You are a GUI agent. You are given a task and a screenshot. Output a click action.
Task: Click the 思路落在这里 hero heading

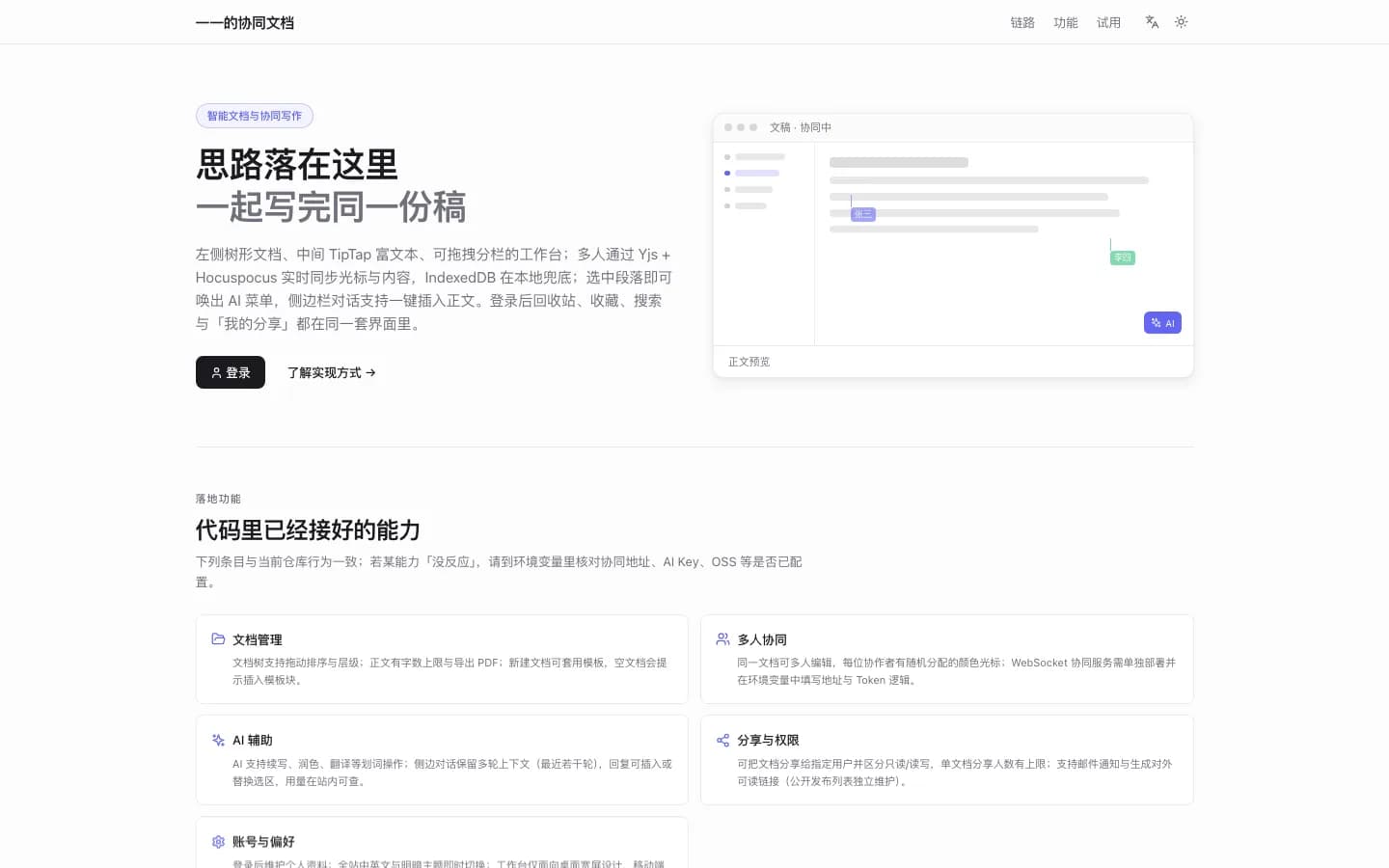point(297,164)
